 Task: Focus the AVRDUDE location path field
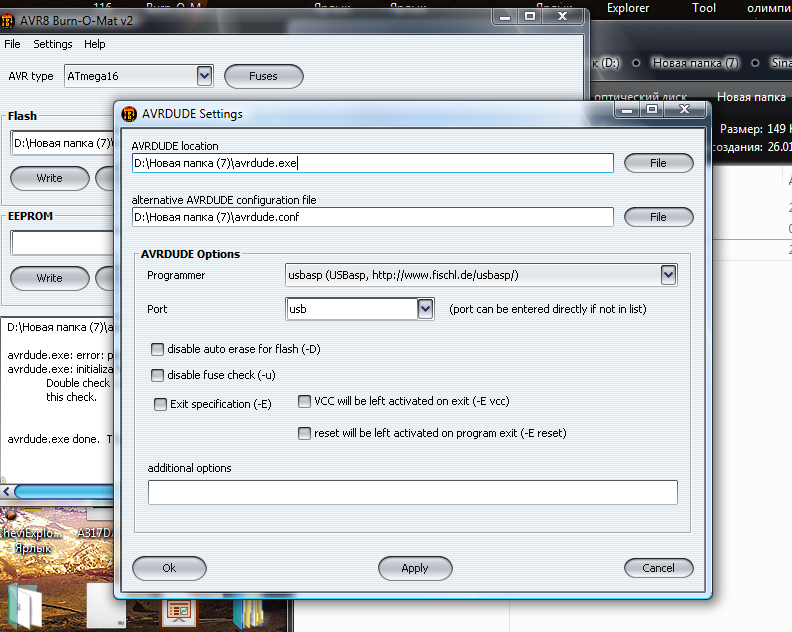coord(373,163)
